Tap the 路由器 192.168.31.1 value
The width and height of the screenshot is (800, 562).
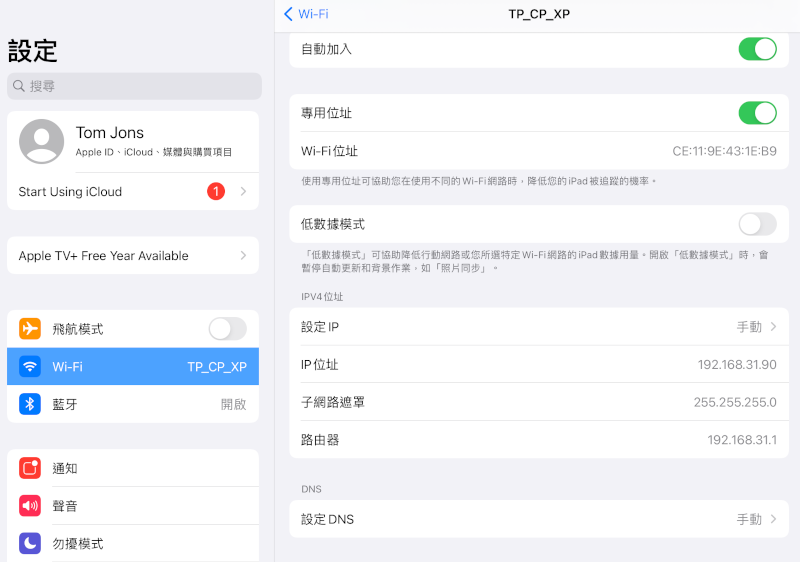point(742,440)
